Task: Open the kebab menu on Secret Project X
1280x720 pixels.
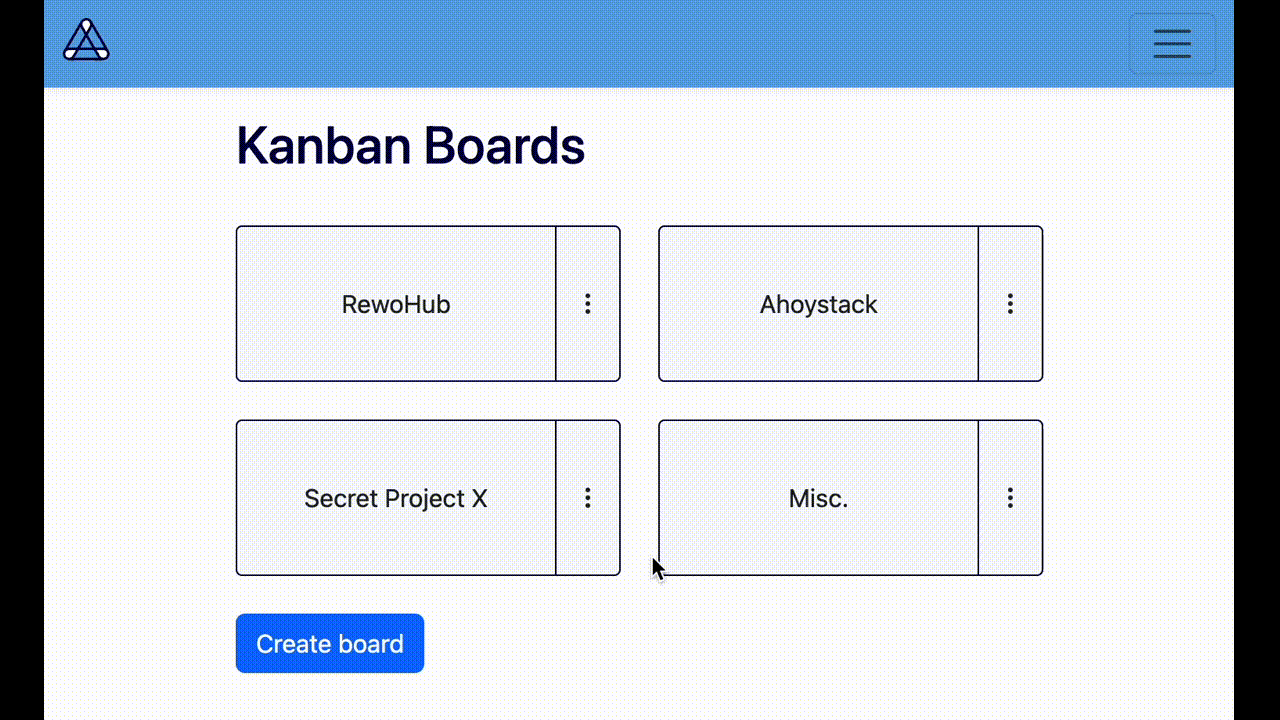Action: (x=587, y=498)
